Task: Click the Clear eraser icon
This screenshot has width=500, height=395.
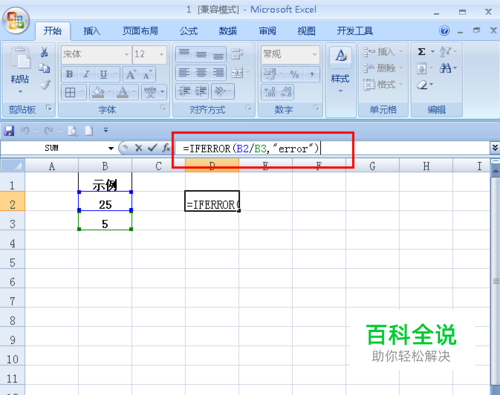Action: [422, 85]
